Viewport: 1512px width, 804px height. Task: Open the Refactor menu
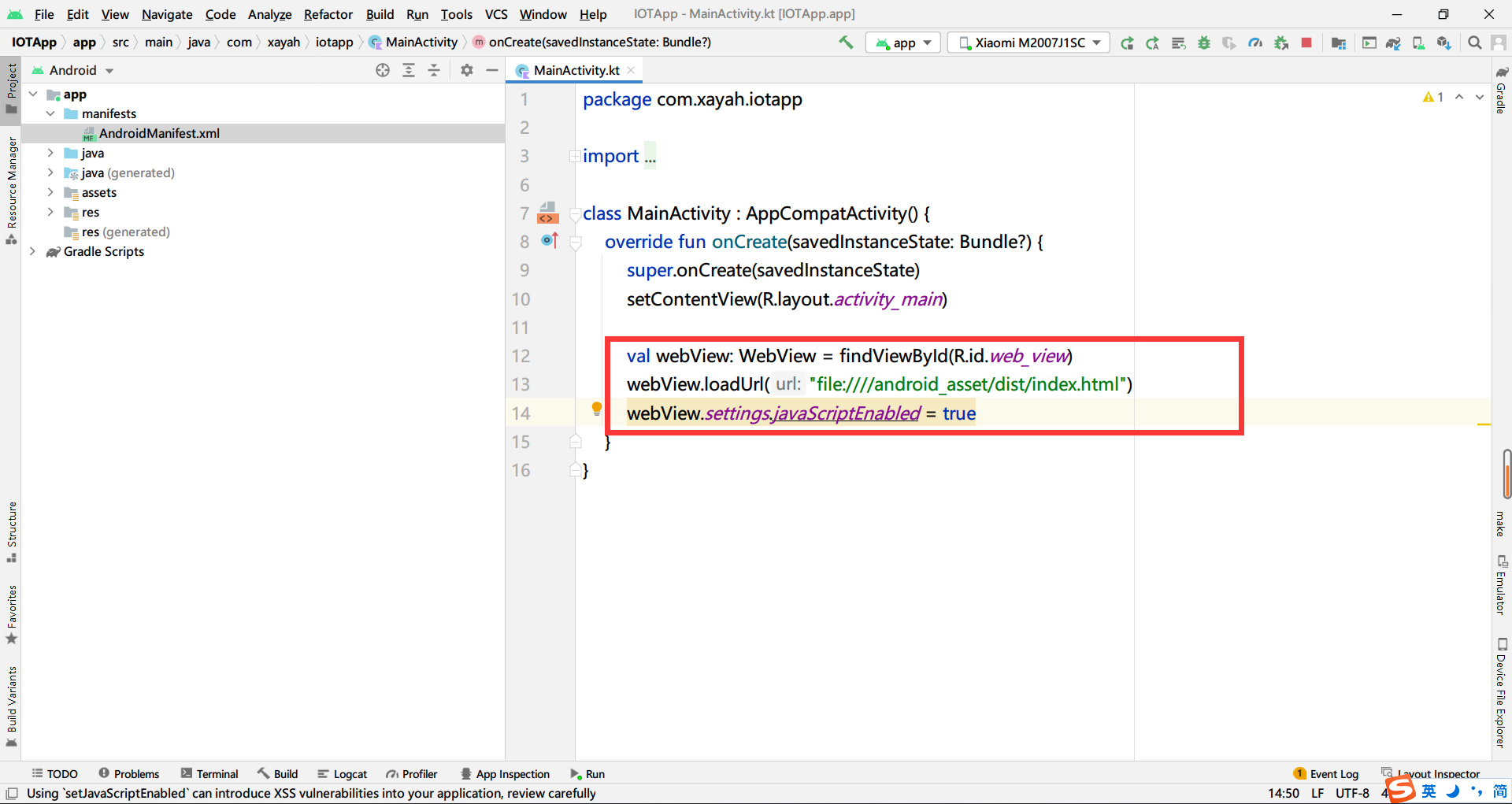click(328, 14)
